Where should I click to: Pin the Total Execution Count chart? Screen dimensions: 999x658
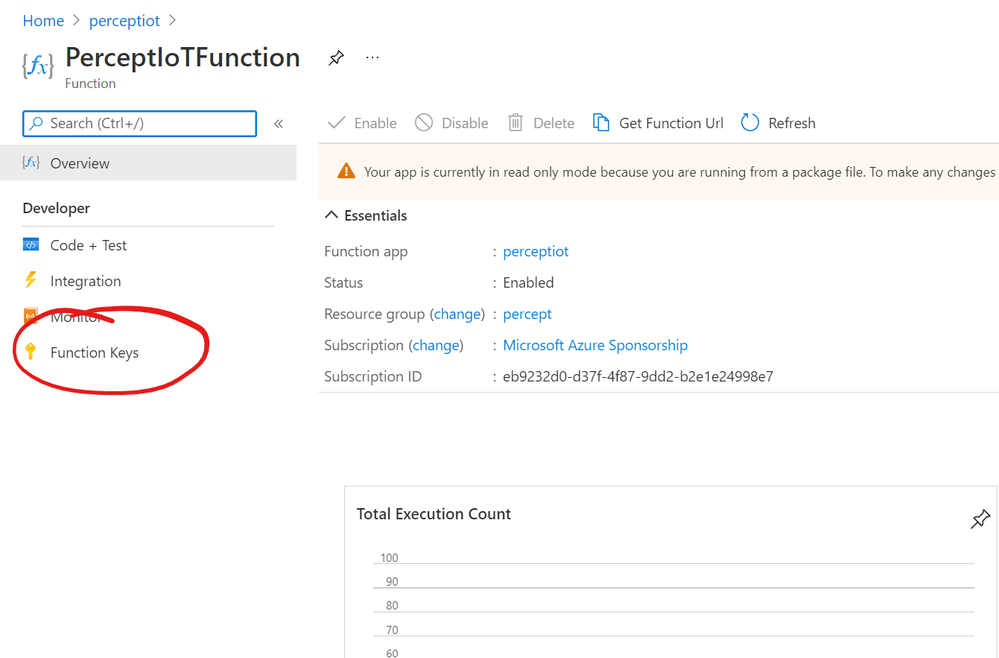(x=980, y=519)
